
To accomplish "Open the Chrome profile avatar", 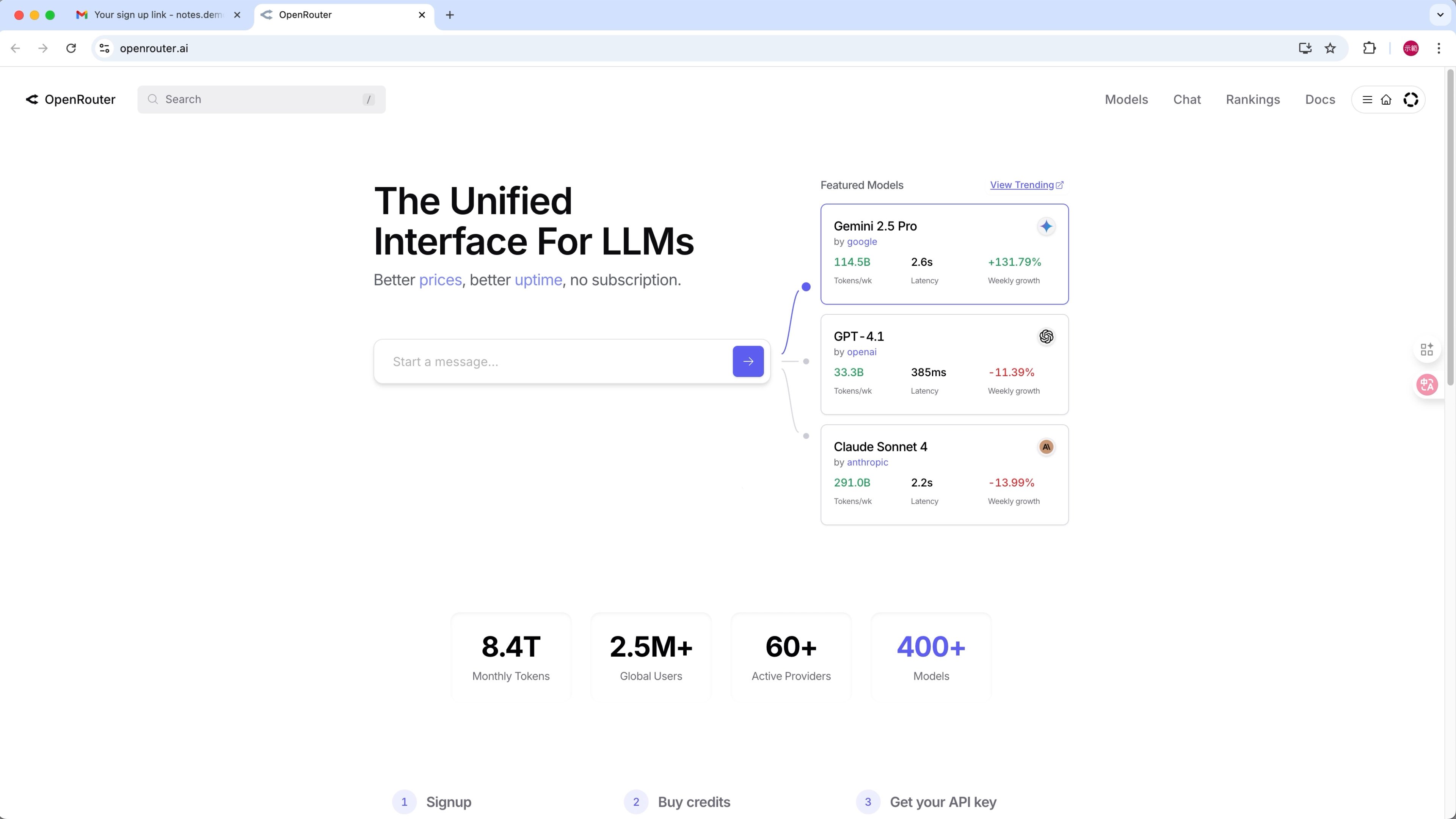I will 1411,48.
